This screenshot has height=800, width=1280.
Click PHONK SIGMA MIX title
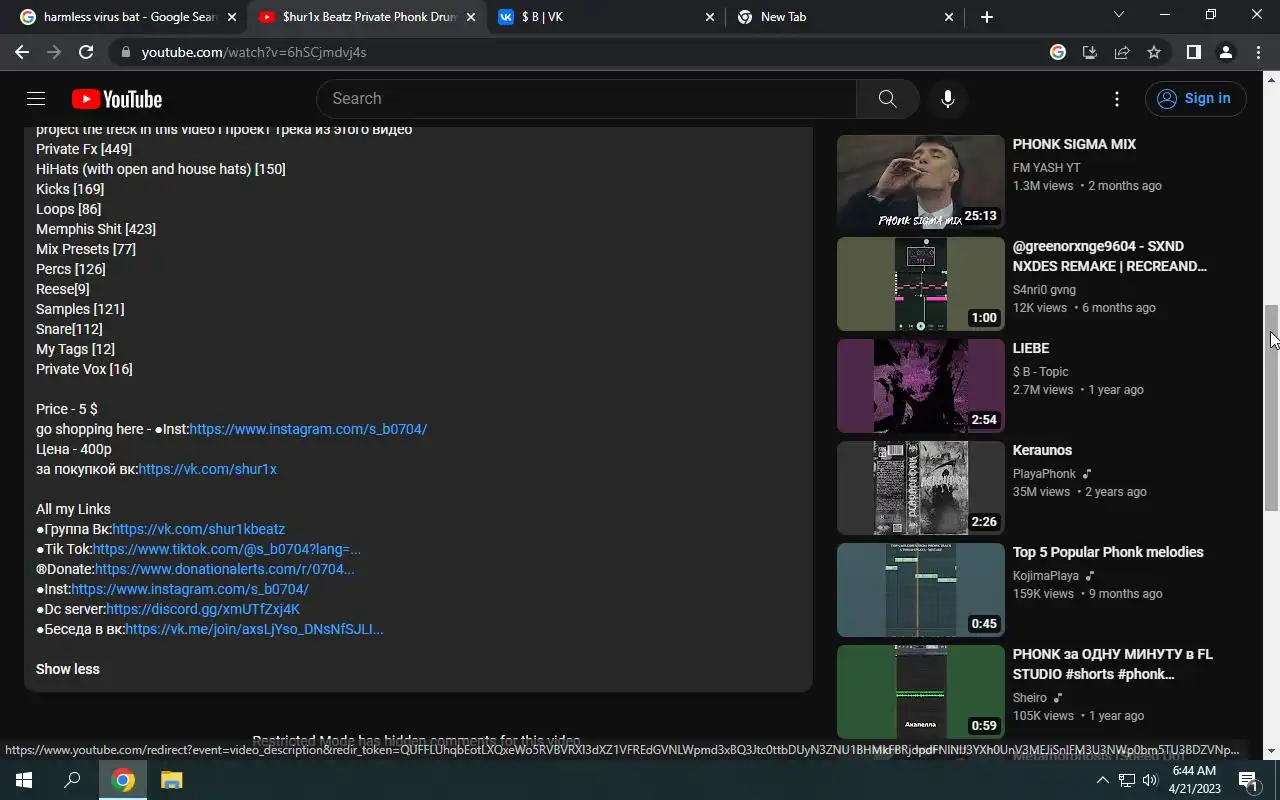(x=1074, y=144)
